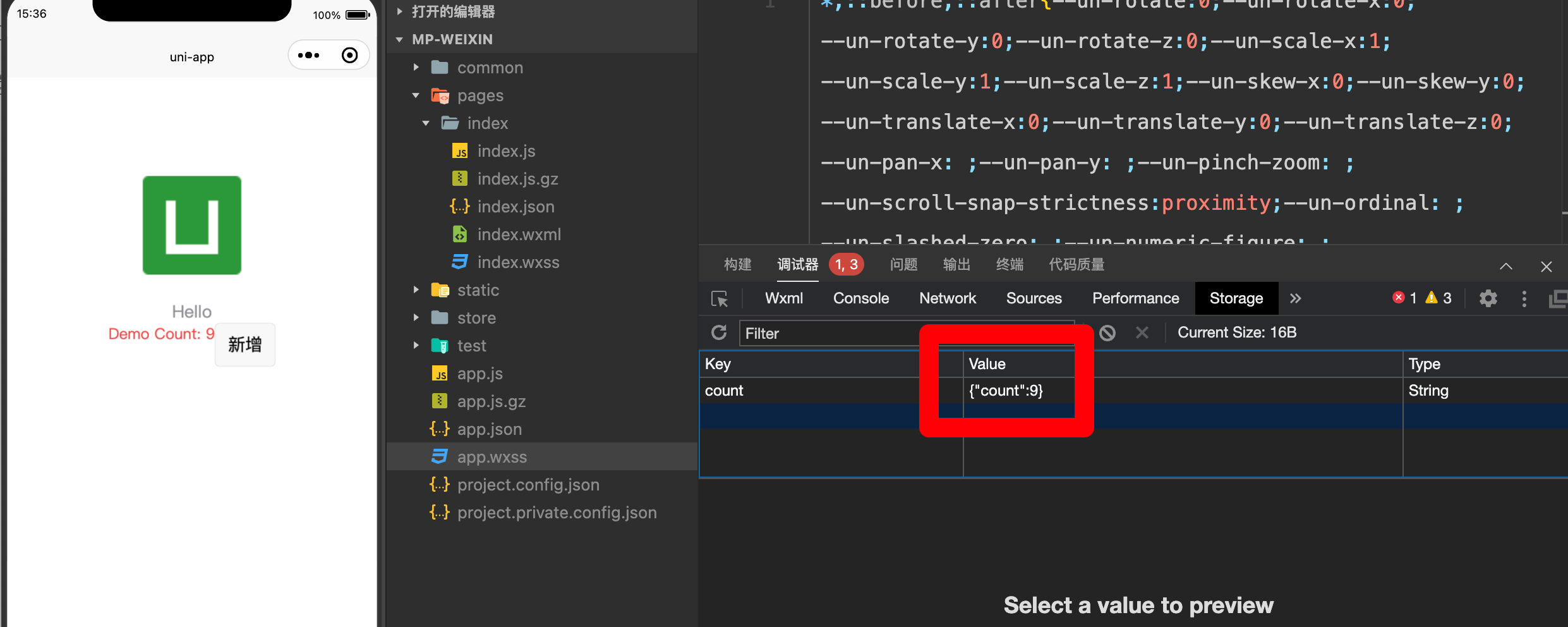The height and width of the screenshot is (627, 1568).
Task: Click the index.js JS file icon
Action: 460,150
